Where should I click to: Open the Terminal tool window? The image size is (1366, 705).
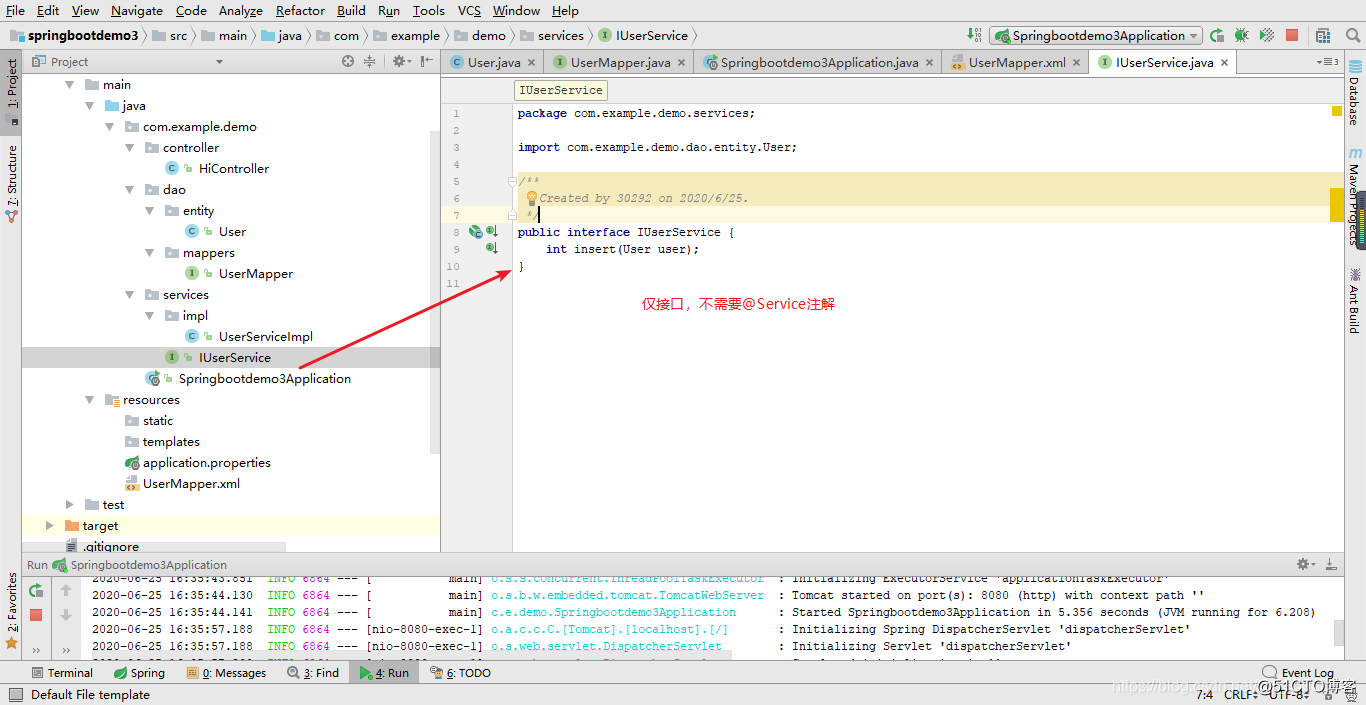(62, 673)
